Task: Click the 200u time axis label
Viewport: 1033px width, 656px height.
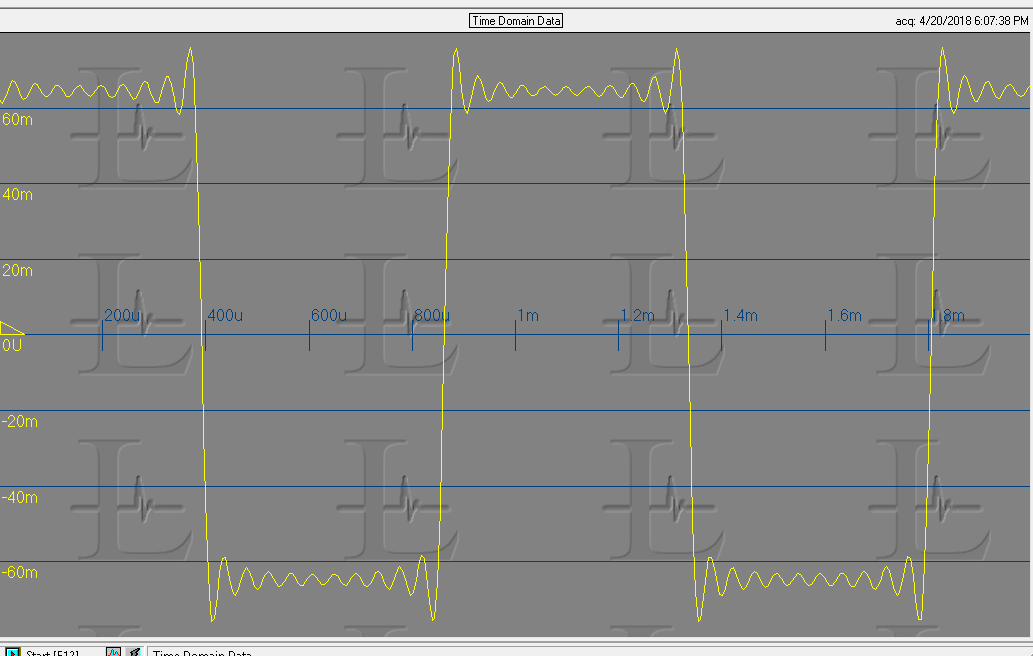Action: pos(122,315)
